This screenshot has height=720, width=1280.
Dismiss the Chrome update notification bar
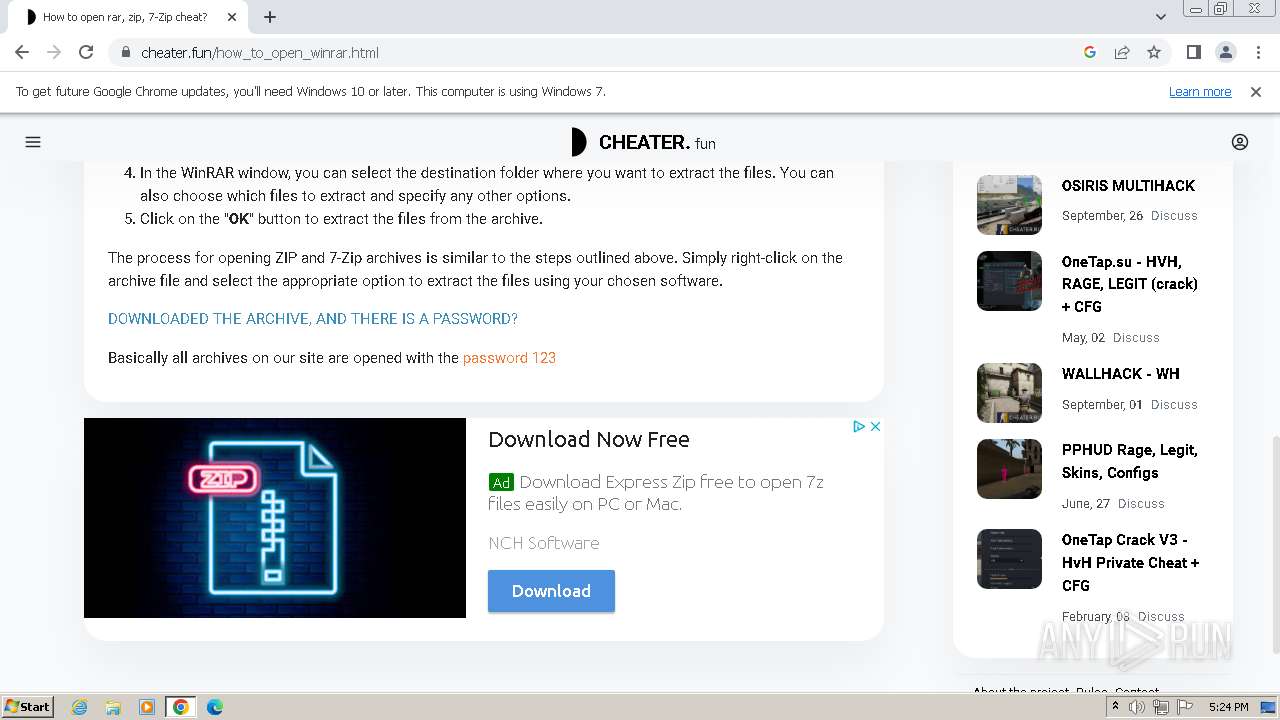point(1256,91)
